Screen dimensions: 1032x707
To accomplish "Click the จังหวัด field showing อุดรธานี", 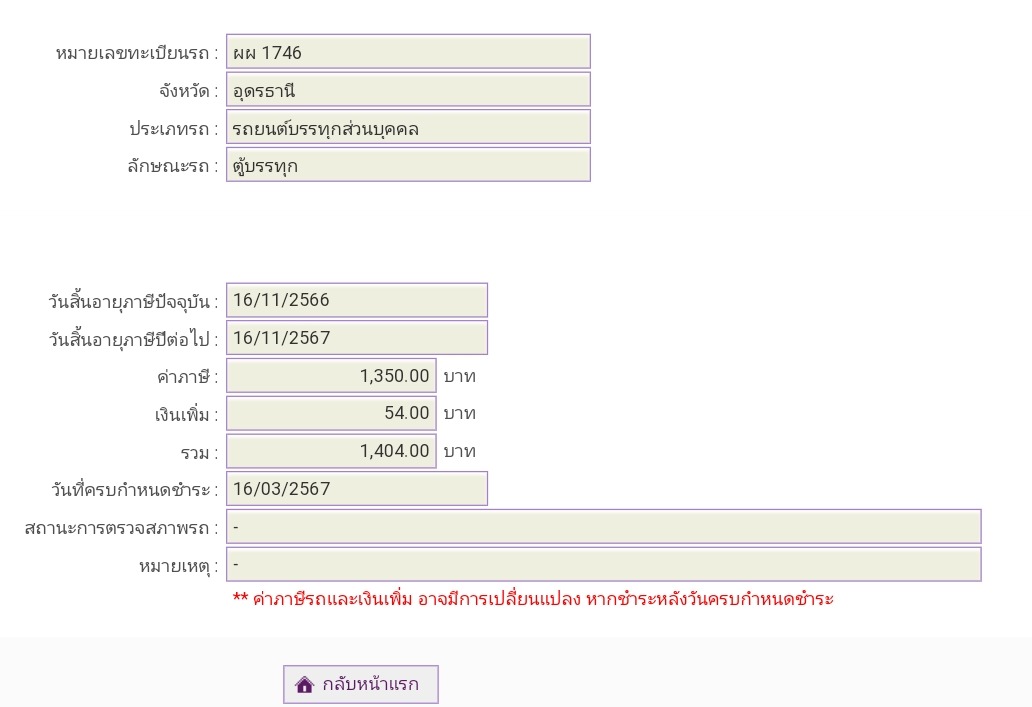I will 408,90.
